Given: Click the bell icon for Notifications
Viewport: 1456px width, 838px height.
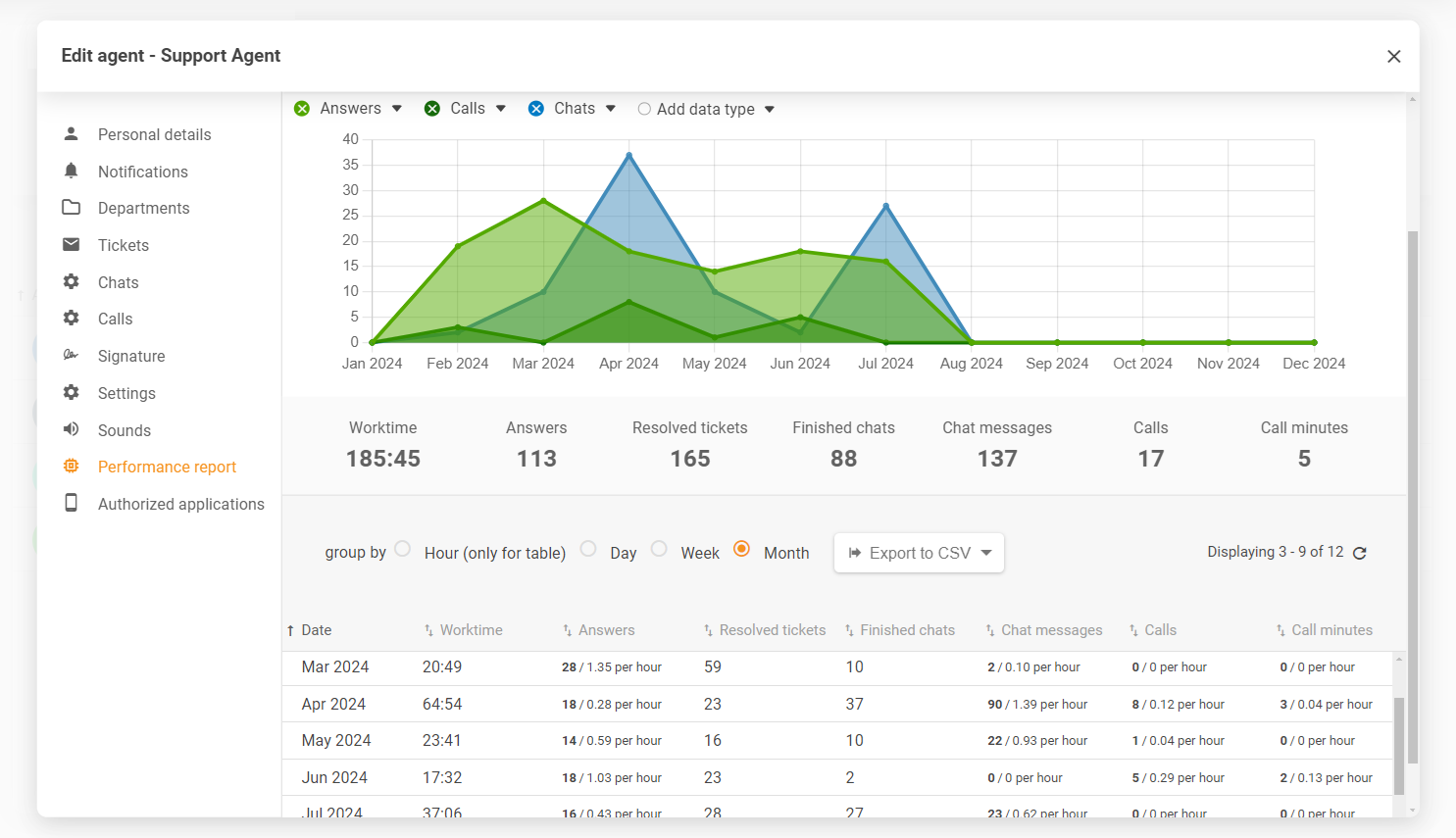Looking at the screenshot, I should [71, 172].
